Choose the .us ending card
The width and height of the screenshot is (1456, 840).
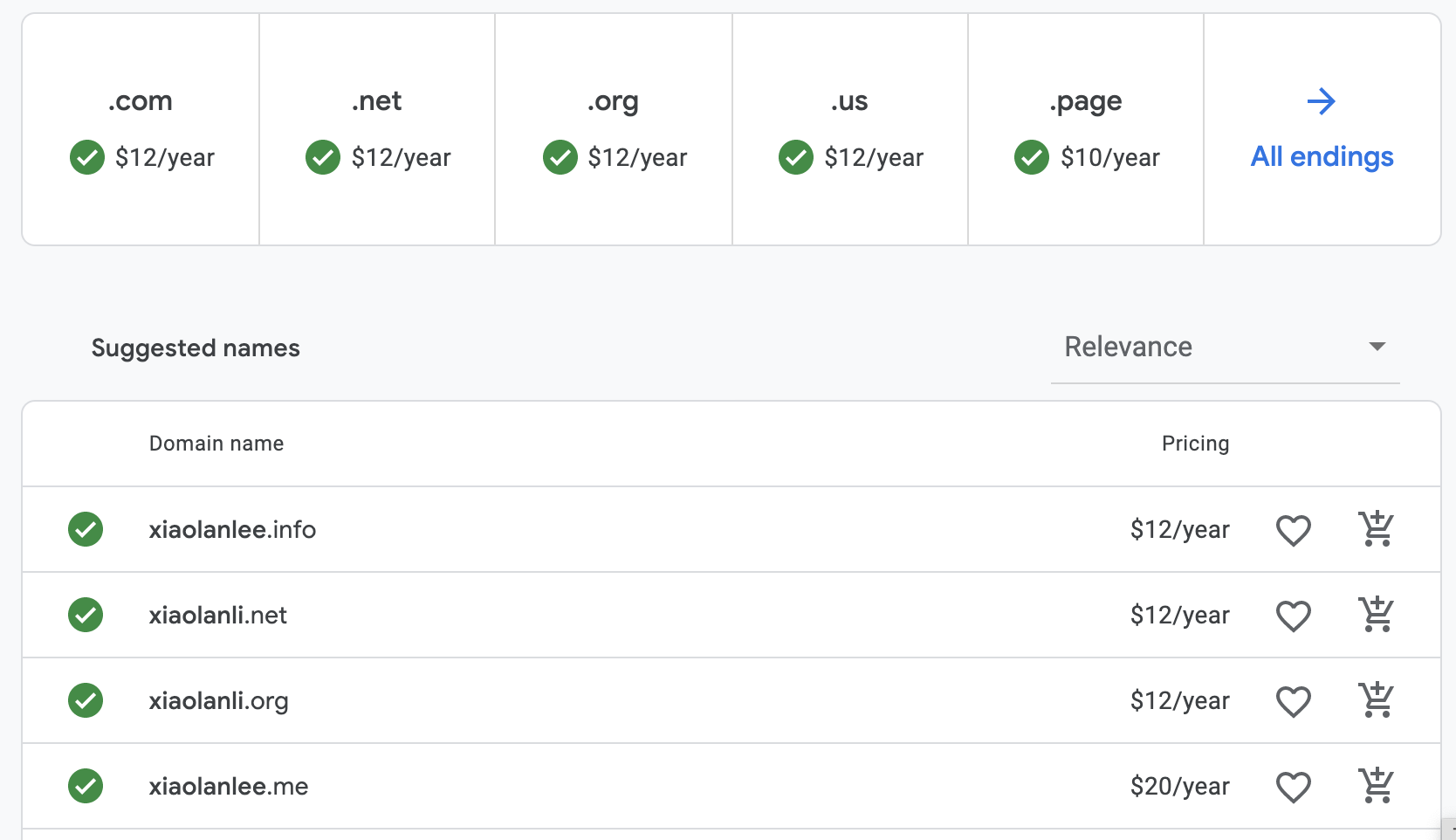click(x=850, y=129)
